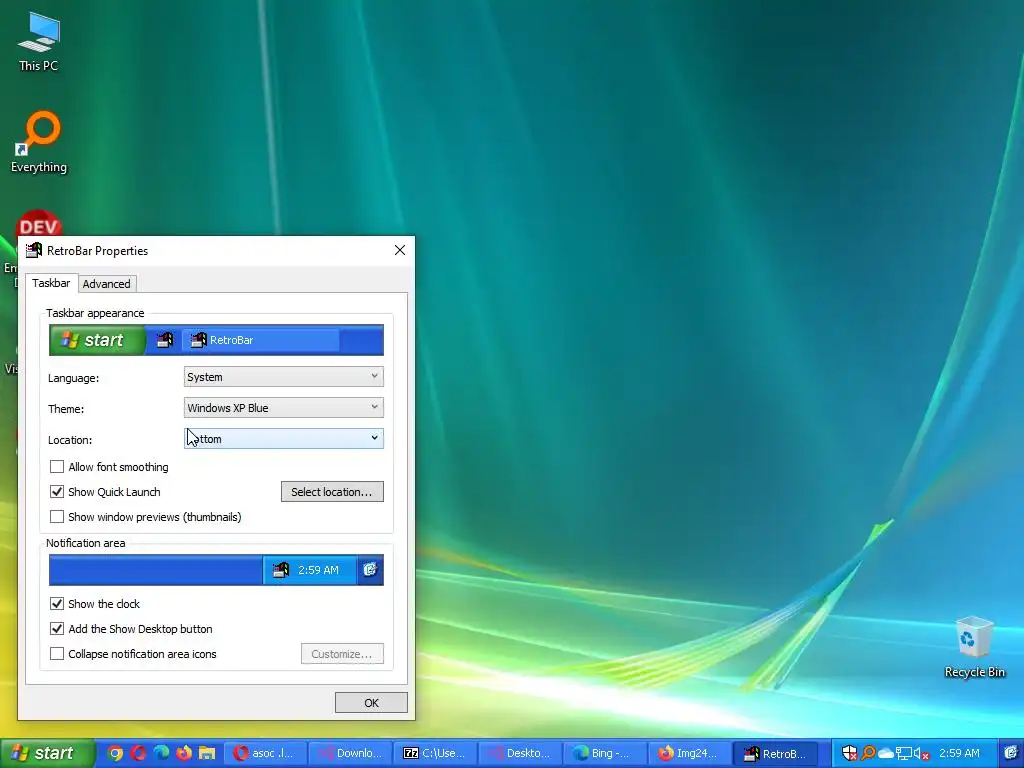Switch to the 'Deskto...' taskbar window

tap(520, 753)
